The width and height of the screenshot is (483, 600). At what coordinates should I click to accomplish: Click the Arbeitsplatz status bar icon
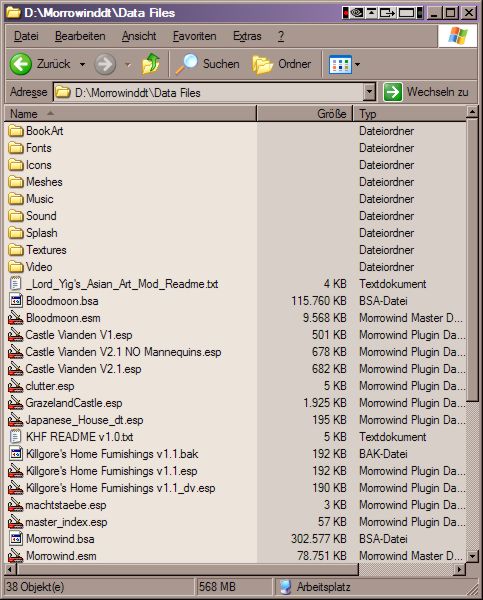(285, 587)
